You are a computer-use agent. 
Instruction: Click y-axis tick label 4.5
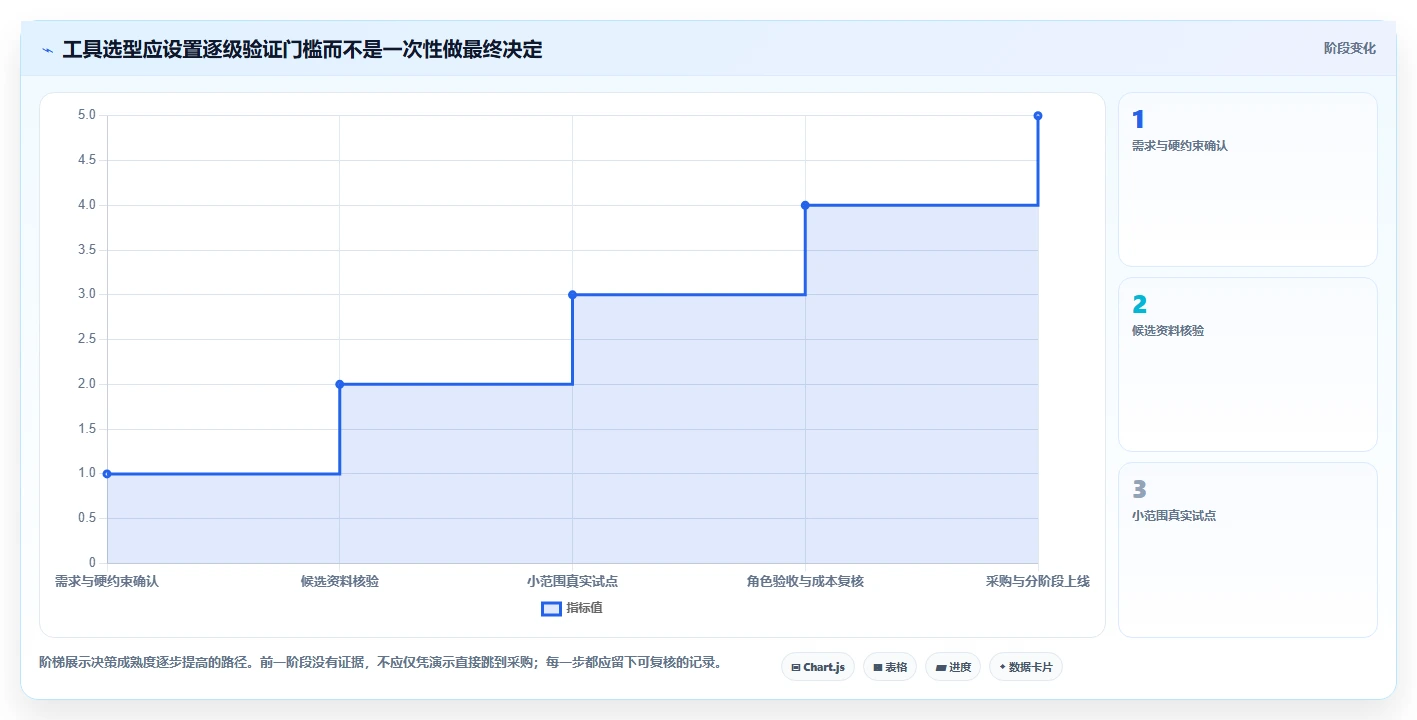click(87, 160)
